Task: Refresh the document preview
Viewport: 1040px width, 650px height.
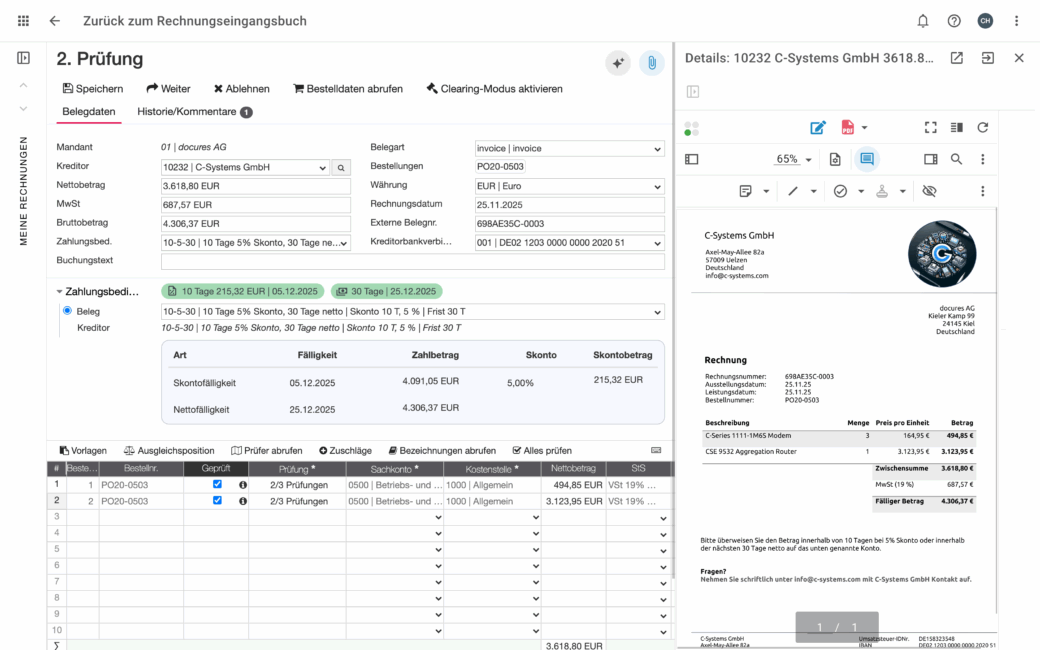Action: click(983, 128)
